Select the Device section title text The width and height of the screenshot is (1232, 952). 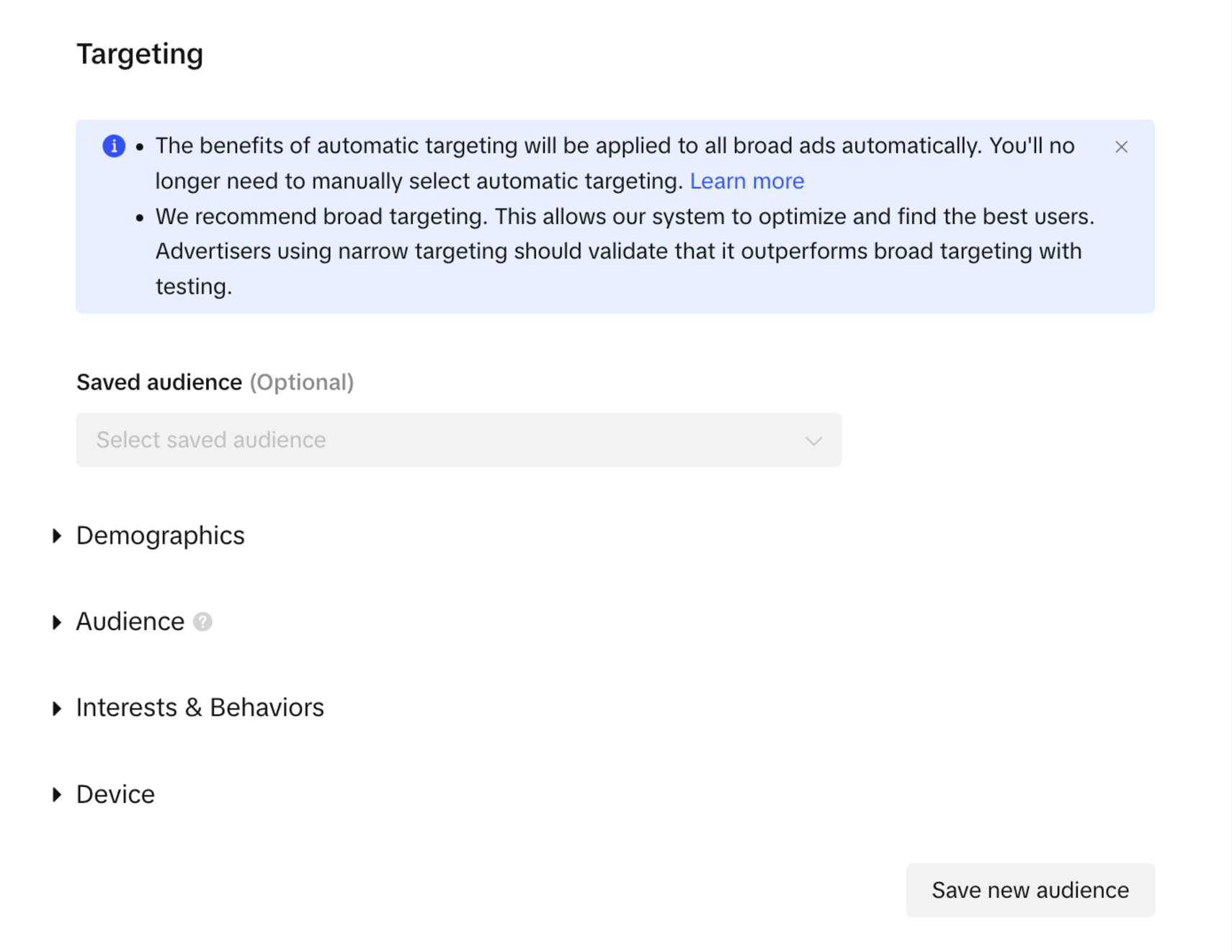click(115, 794)
